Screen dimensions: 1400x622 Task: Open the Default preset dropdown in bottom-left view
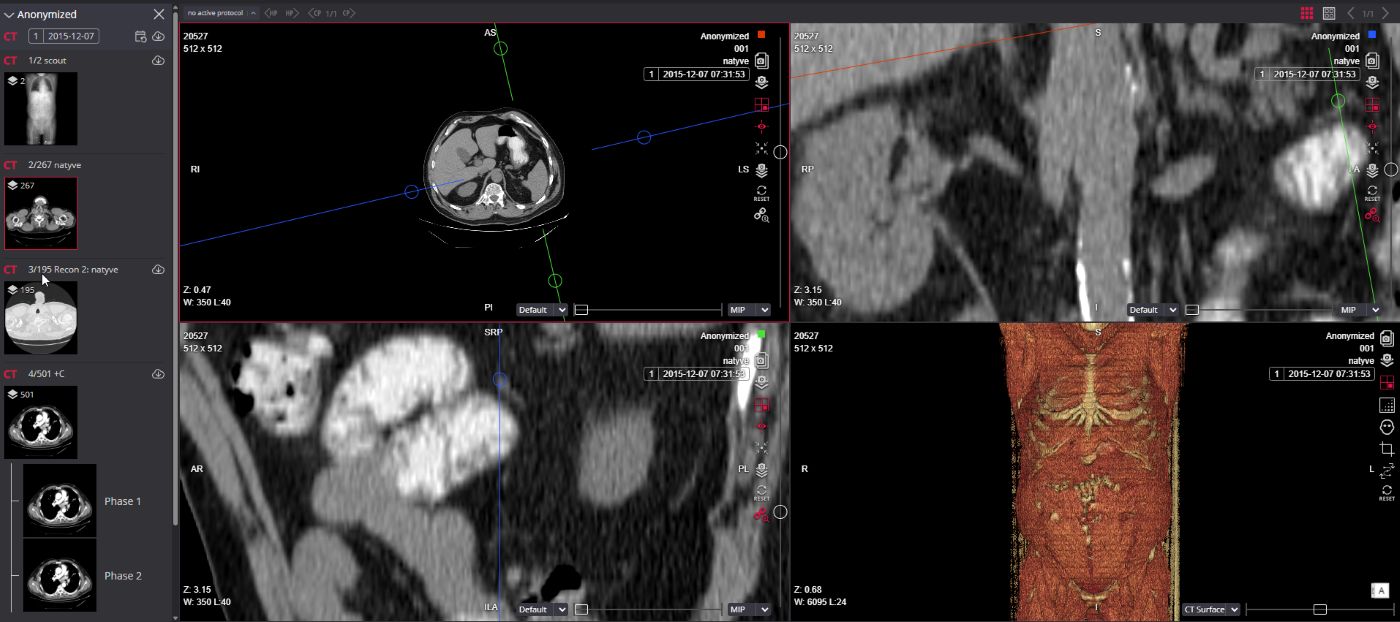point(542,609)
